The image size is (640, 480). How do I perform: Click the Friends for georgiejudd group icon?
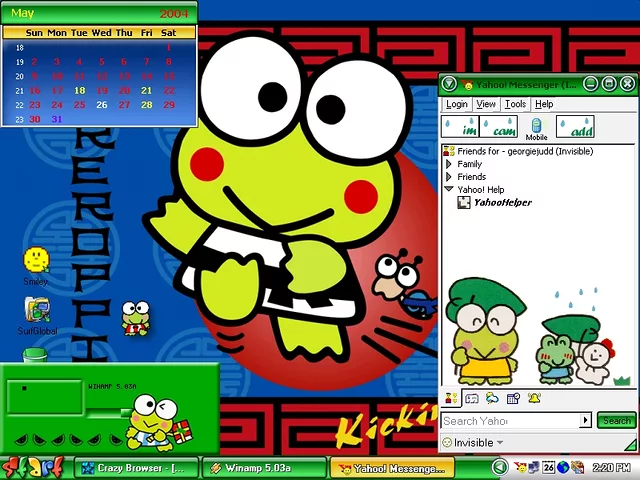coord(449,151)
